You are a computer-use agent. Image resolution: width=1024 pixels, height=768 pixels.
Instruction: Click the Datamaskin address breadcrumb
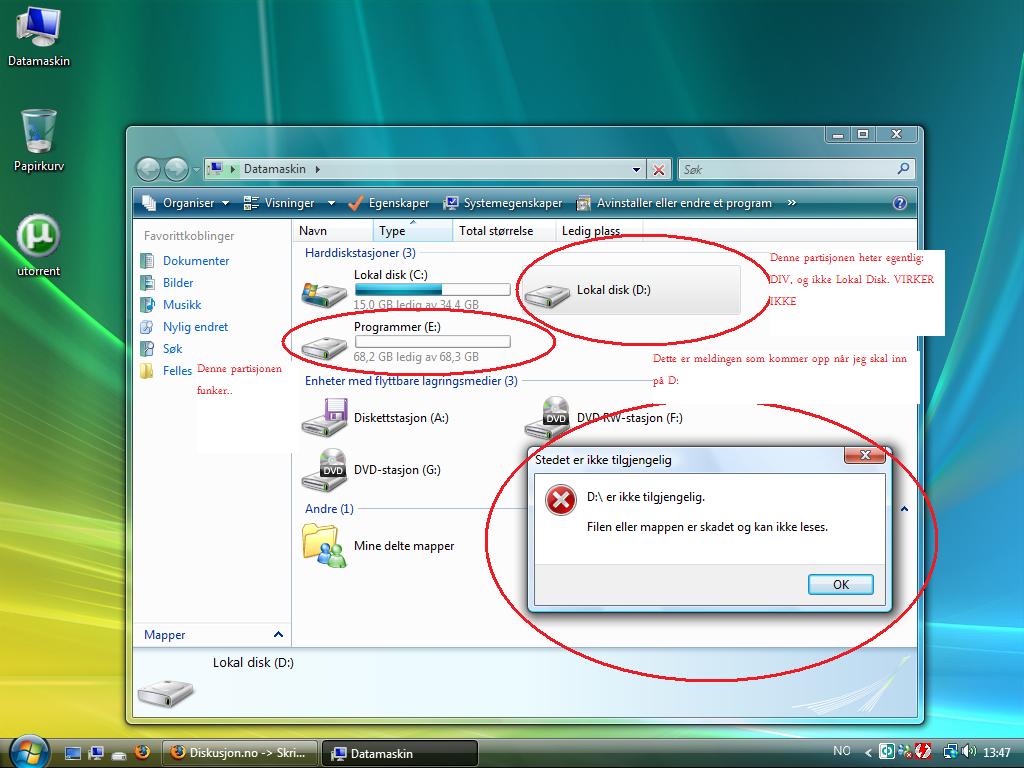point(274,169)
